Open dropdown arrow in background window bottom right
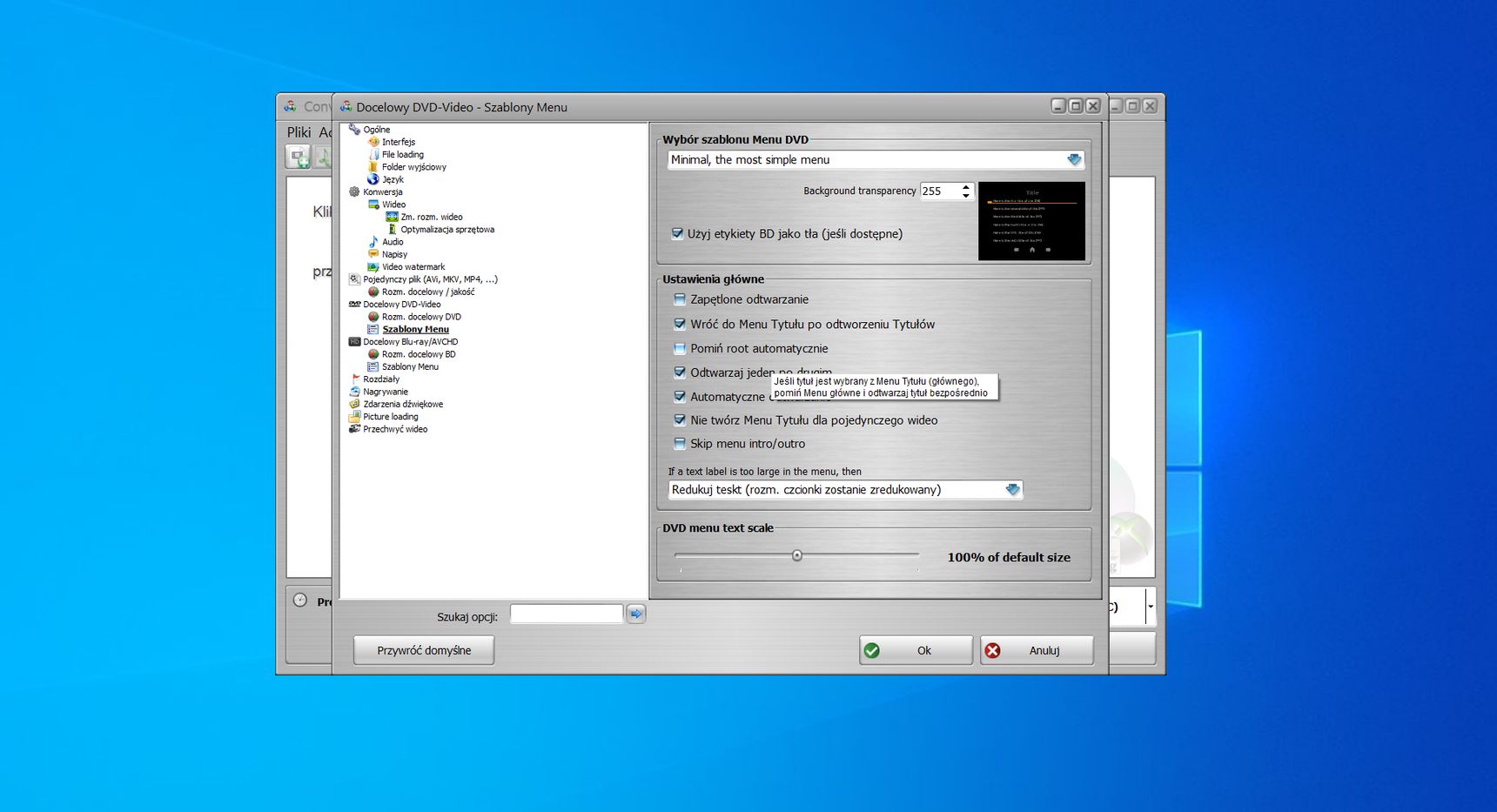Screen dimensions: 1497x812 (1151, 607)
